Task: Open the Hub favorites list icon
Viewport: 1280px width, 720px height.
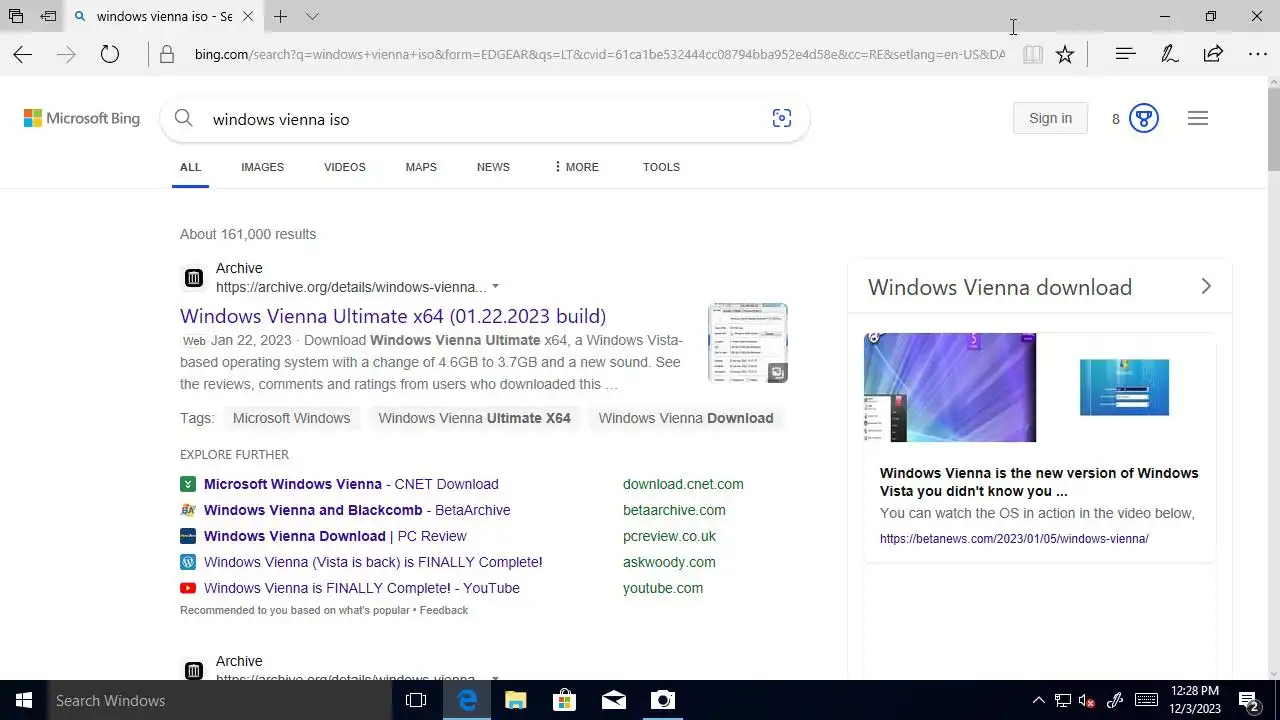Action: click(1125, 54)
